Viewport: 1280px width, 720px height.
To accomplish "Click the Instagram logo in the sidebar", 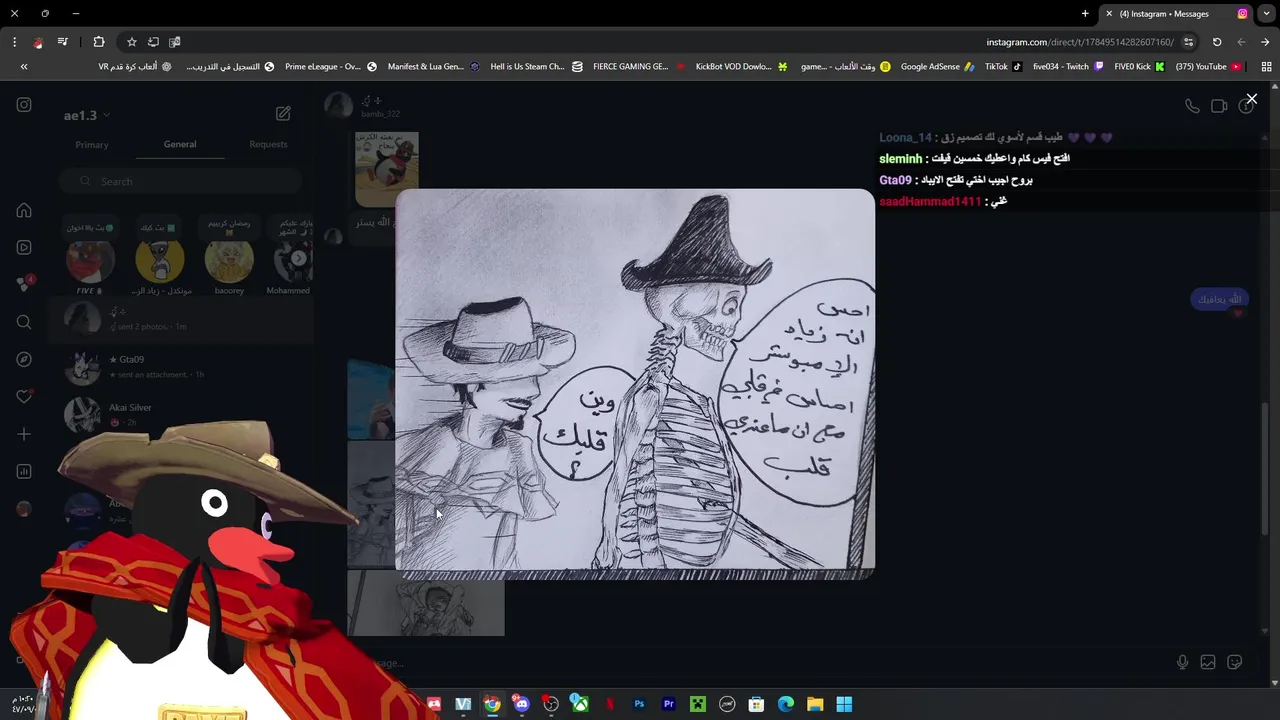I will pos(24,105).
